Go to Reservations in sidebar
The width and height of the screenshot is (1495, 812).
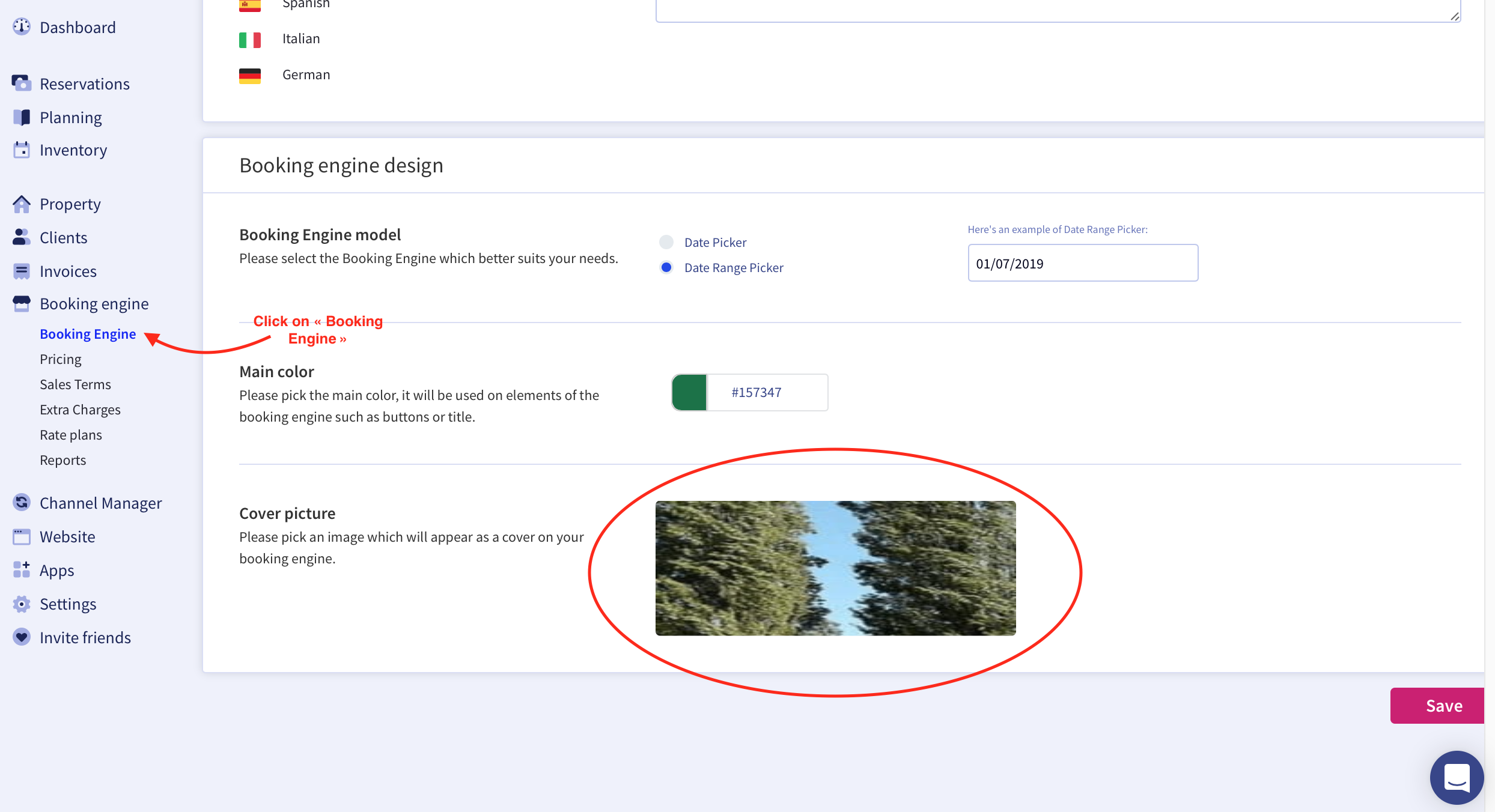(85, 84)
